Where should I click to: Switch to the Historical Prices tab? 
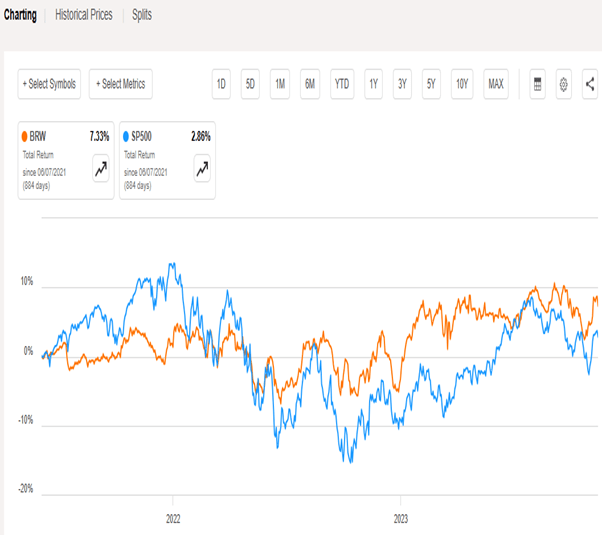click(84, 16)
